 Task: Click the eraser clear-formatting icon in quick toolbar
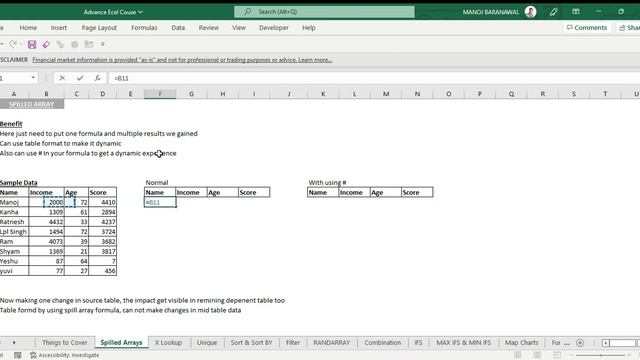(x=46, y=44)
